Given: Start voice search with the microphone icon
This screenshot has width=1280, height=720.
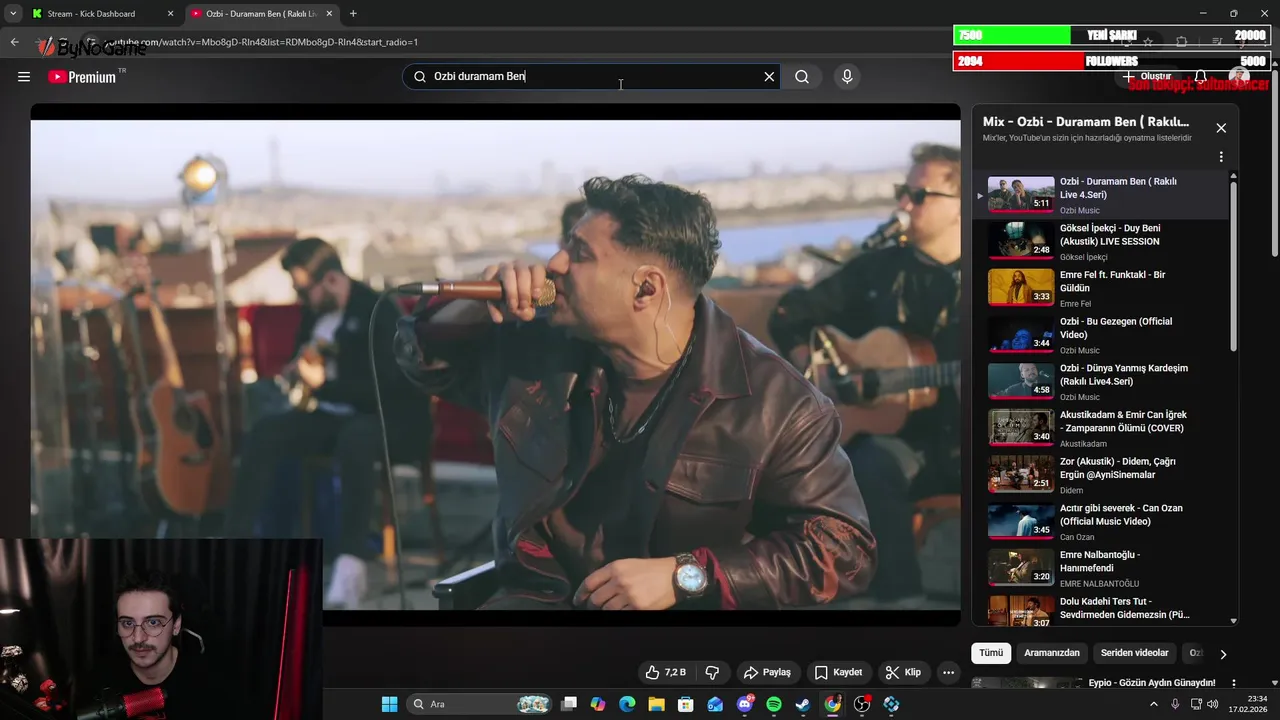Looking at the screenshot, I should pyautogui.click(x=847, y=77).
